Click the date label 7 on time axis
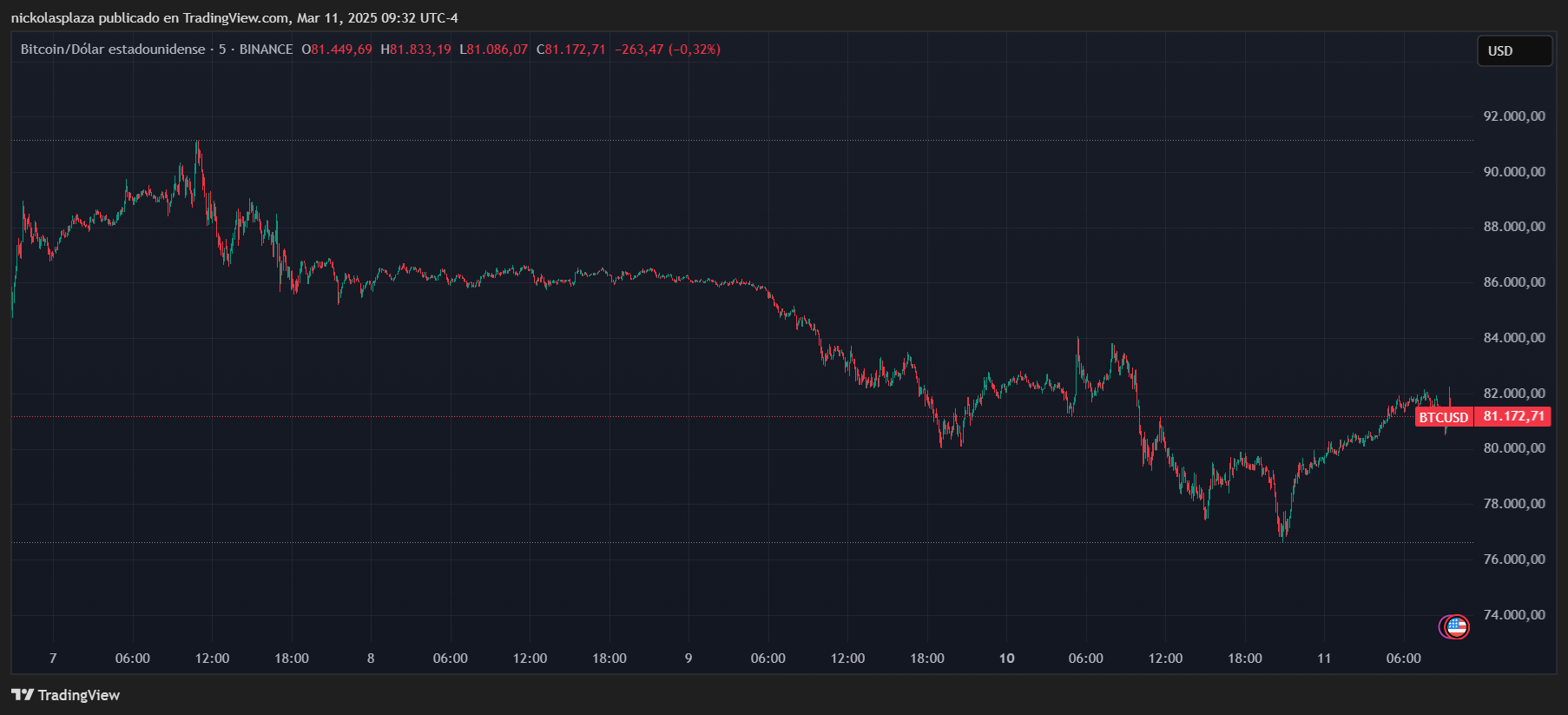The width and height of the screenshot is (1568, 715). (x=53, y=659)
